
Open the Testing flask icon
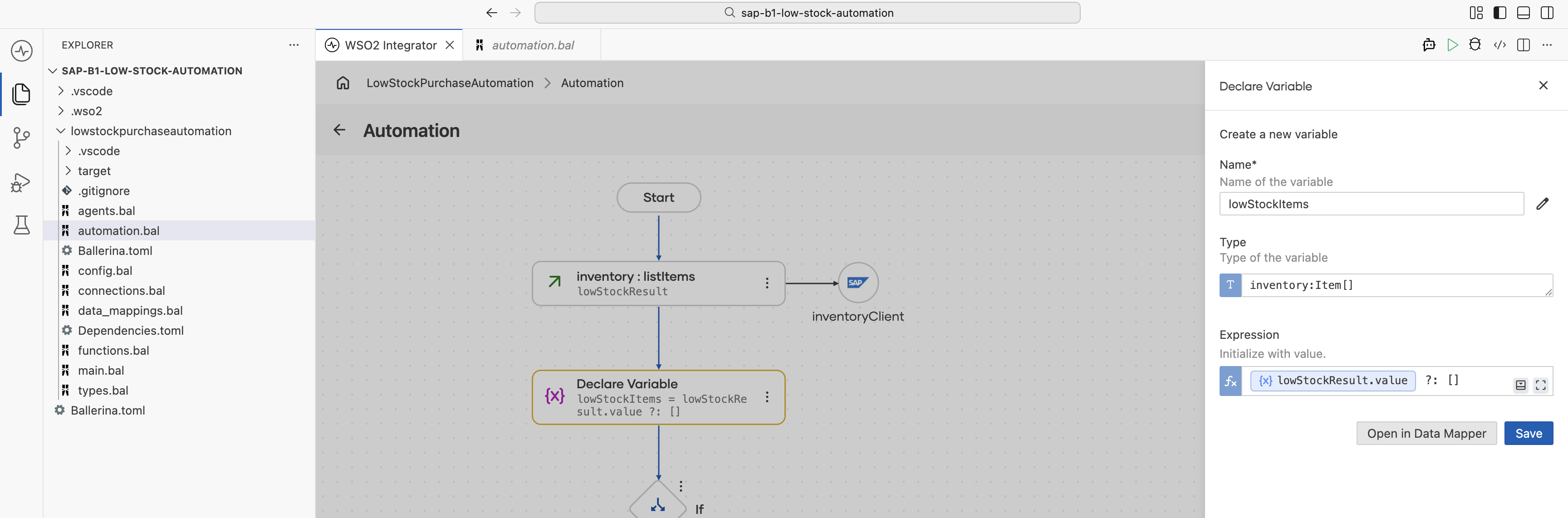(22, 225)
